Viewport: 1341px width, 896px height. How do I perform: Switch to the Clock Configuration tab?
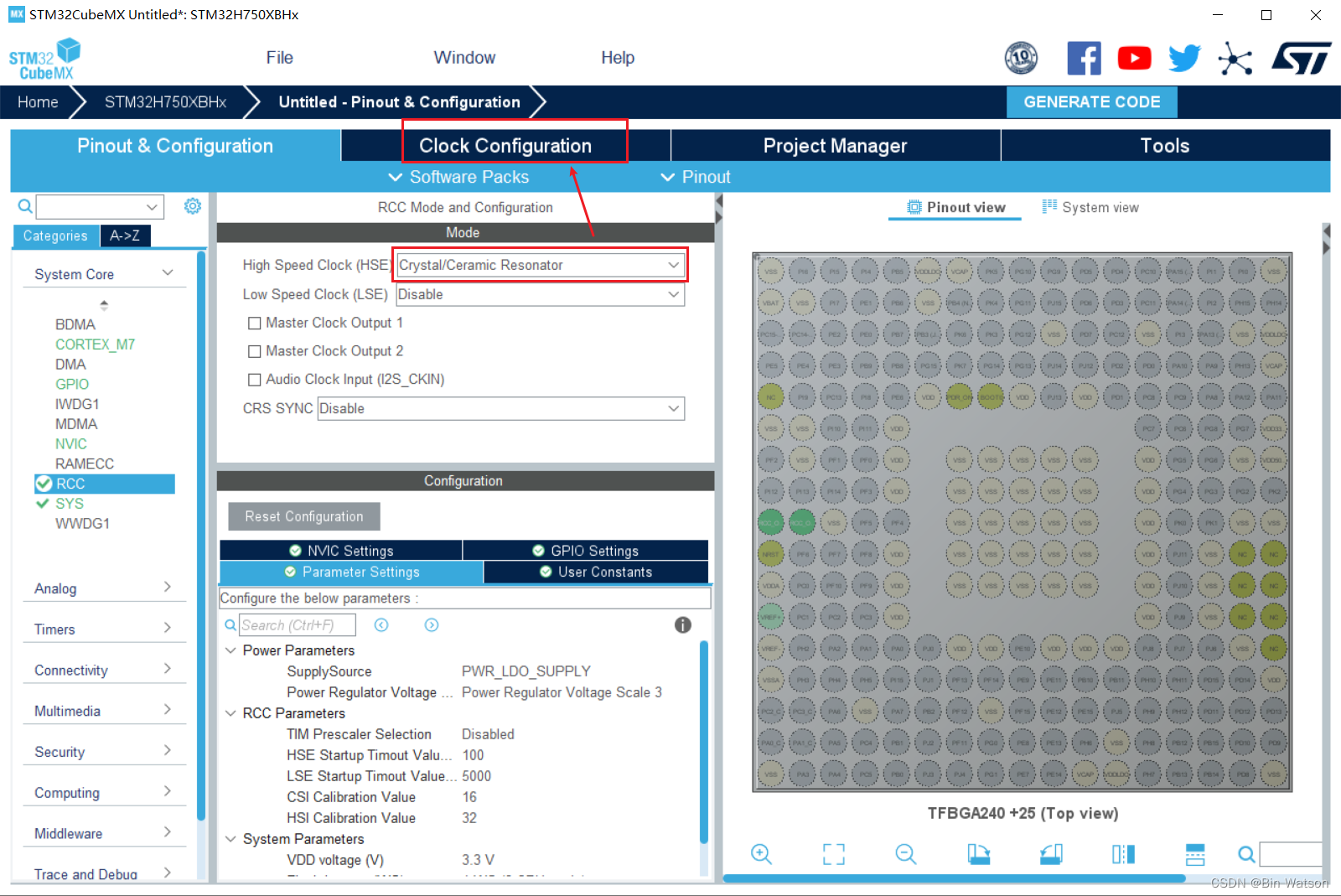pos(505,146)
